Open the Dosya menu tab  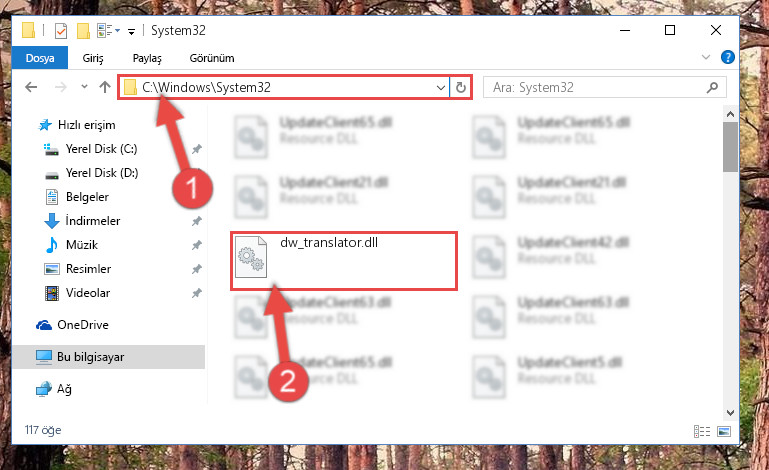coord(40,58)
